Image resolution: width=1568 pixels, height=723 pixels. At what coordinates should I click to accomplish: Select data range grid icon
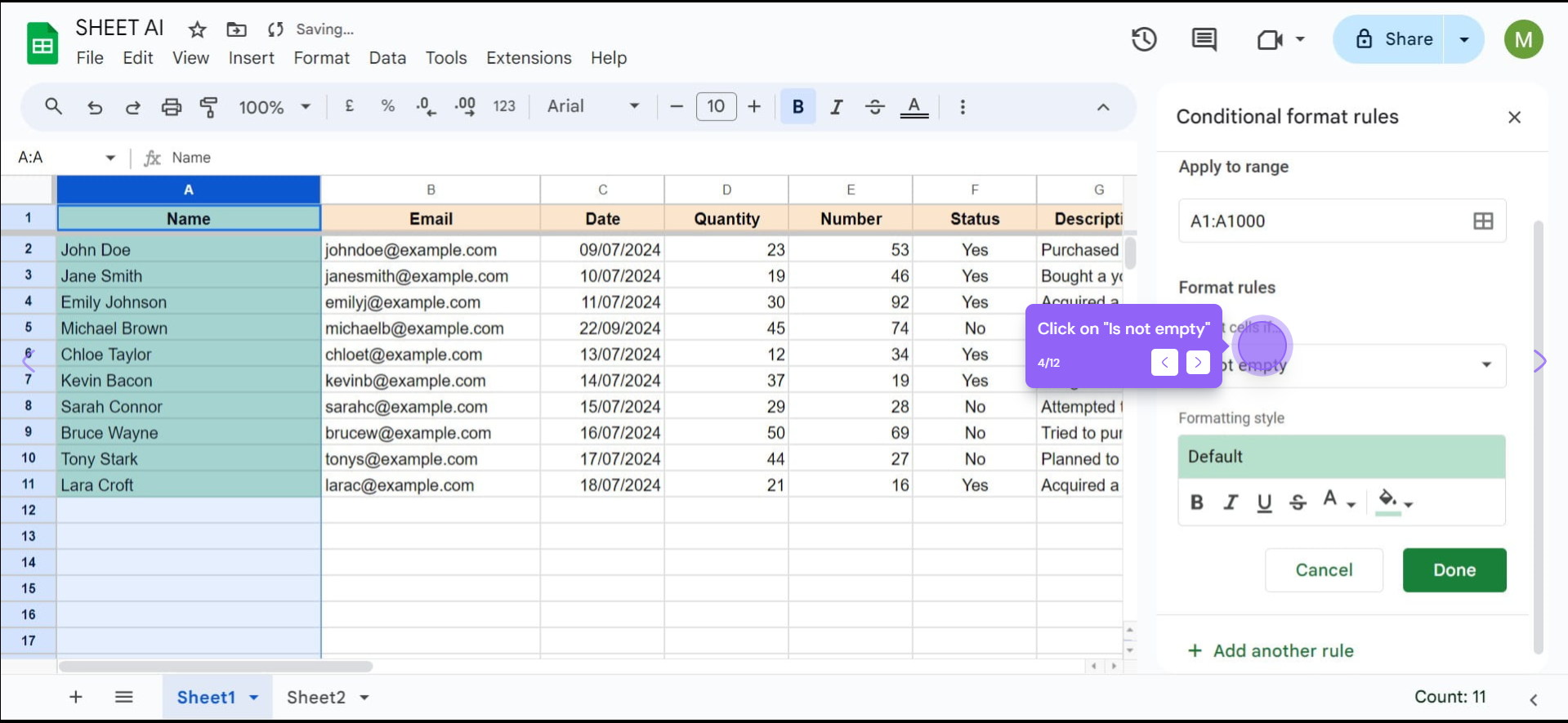pyautogui.click(x=1483, y=221)
